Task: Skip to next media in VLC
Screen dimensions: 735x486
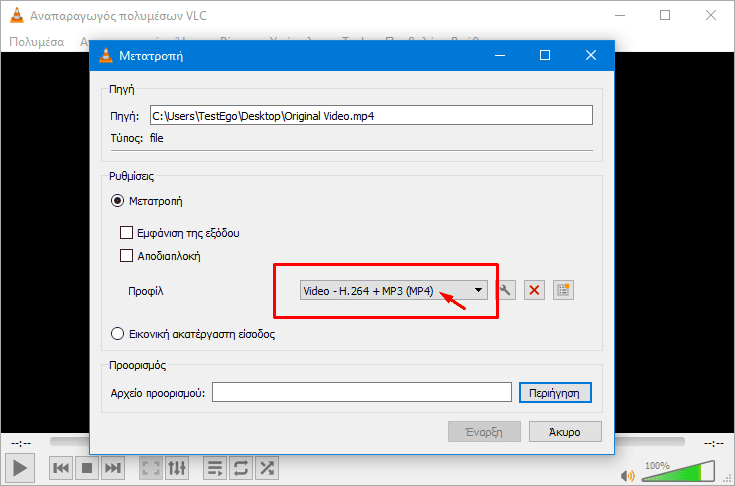Action: tap(113, 468)
